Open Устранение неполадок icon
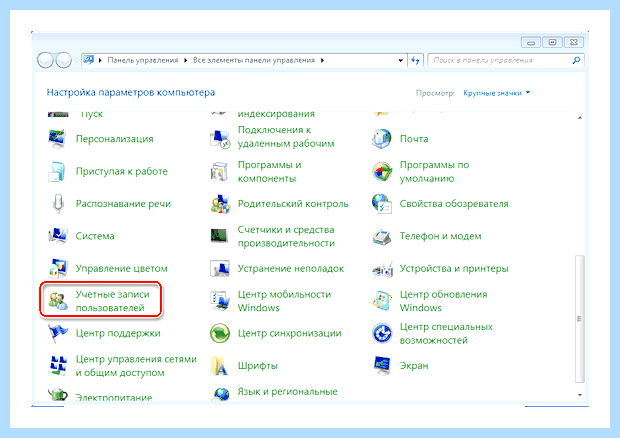This screenshot has width=620, height=438. click(x=219, y=268)
